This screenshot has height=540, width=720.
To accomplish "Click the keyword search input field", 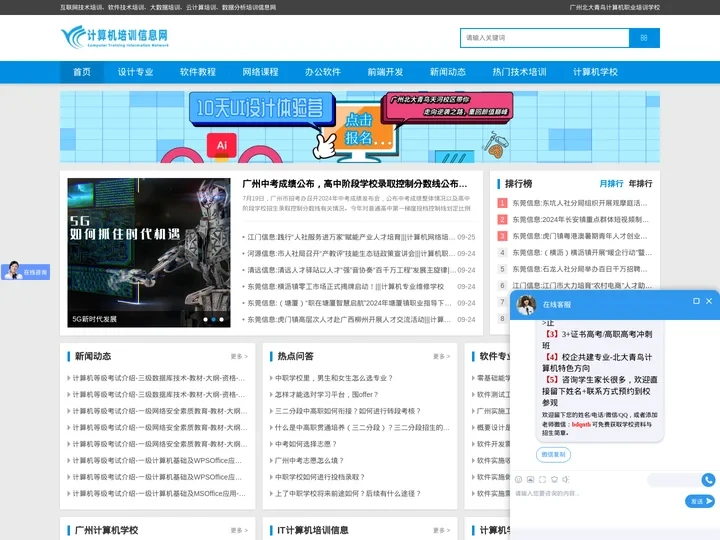I will click(545, 38).
